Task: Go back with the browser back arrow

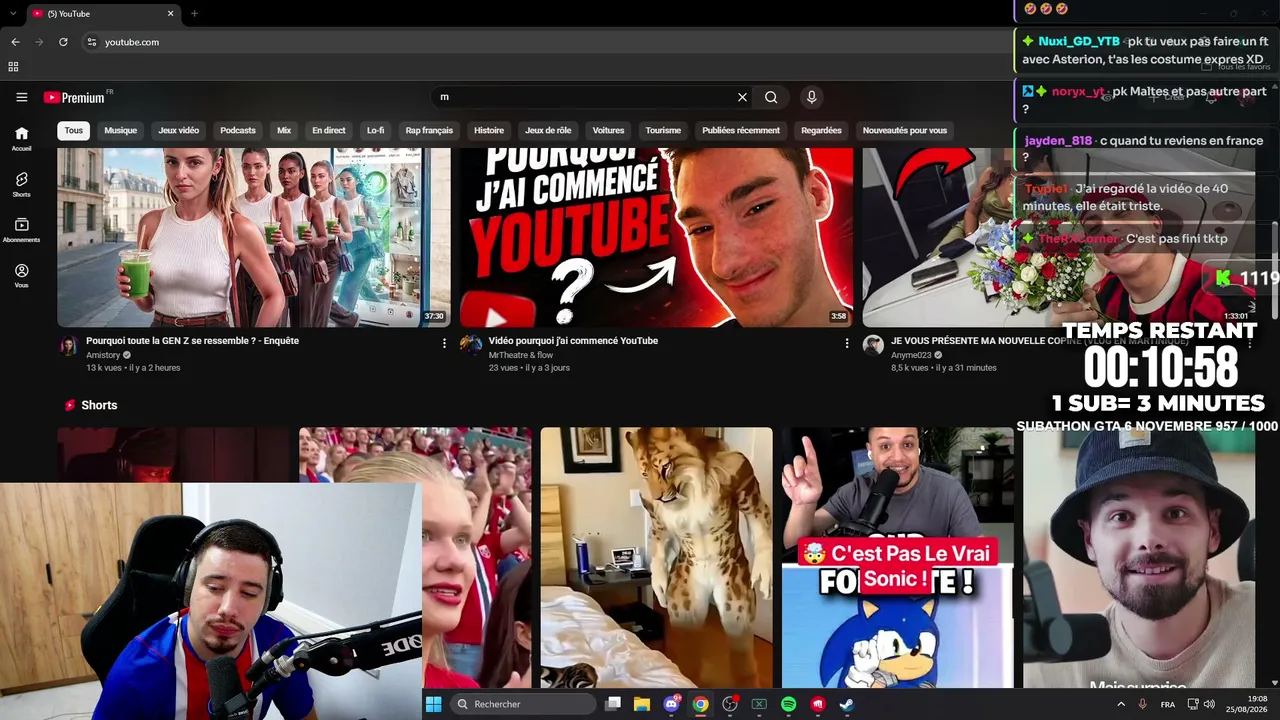Action: coord(15,42)
